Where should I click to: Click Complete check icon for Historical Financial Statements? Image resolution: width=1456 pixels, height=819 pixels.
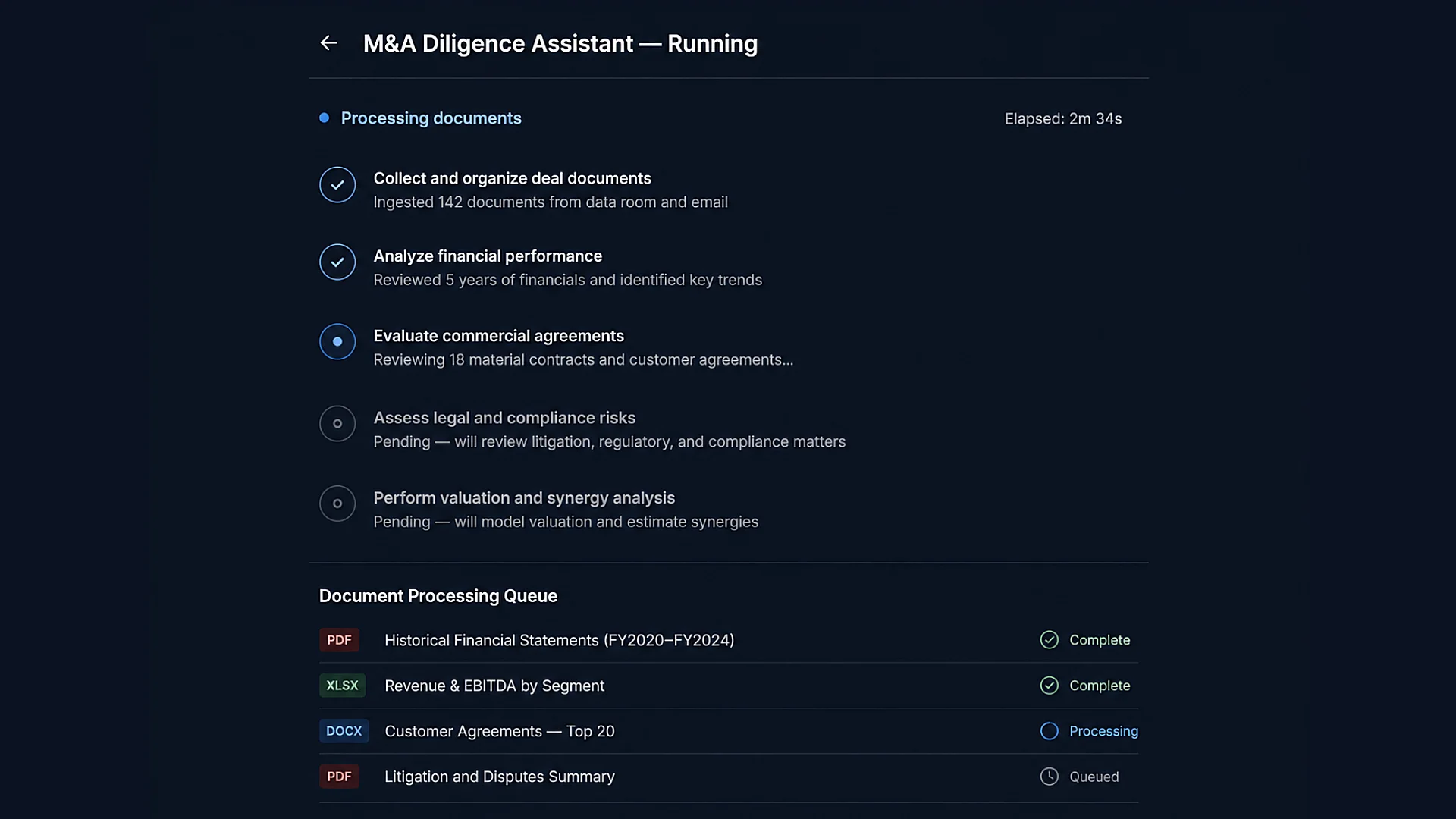pos(1050,640)
